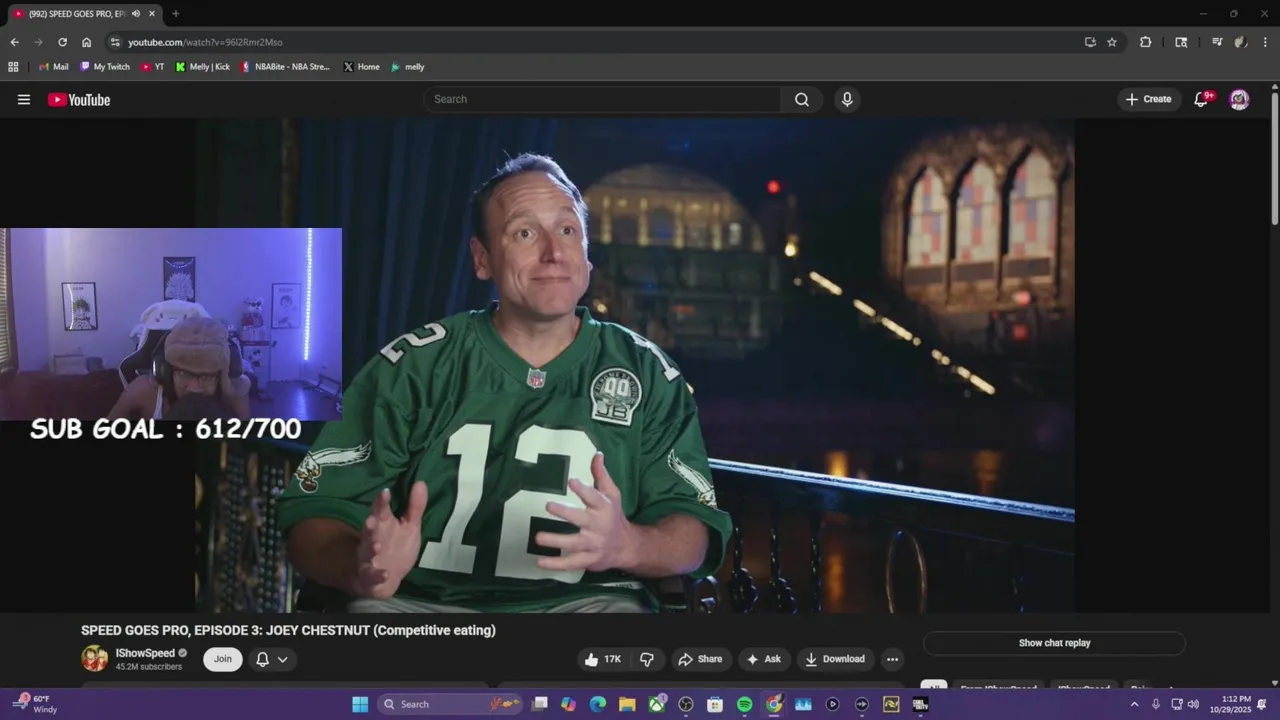Viewport: 1280px width, 720px height.
Task: Open Spotify from taskbar
Action: click(x=744, y=704)
